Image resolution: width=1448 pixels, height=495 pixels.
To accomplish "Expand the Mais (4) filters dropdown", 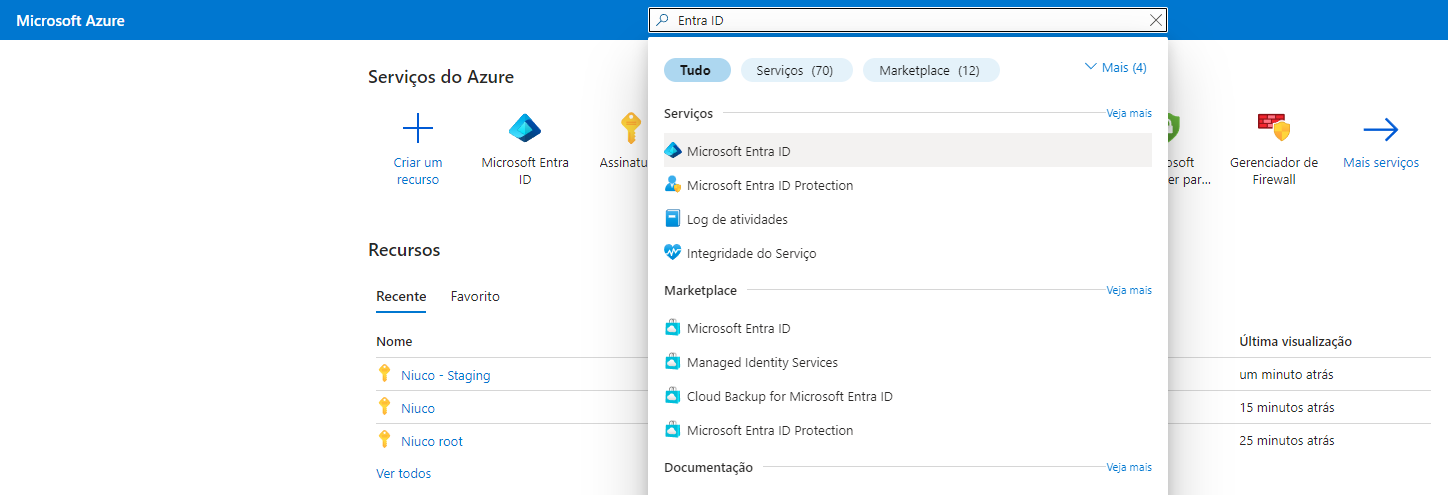I will 1115,67.
